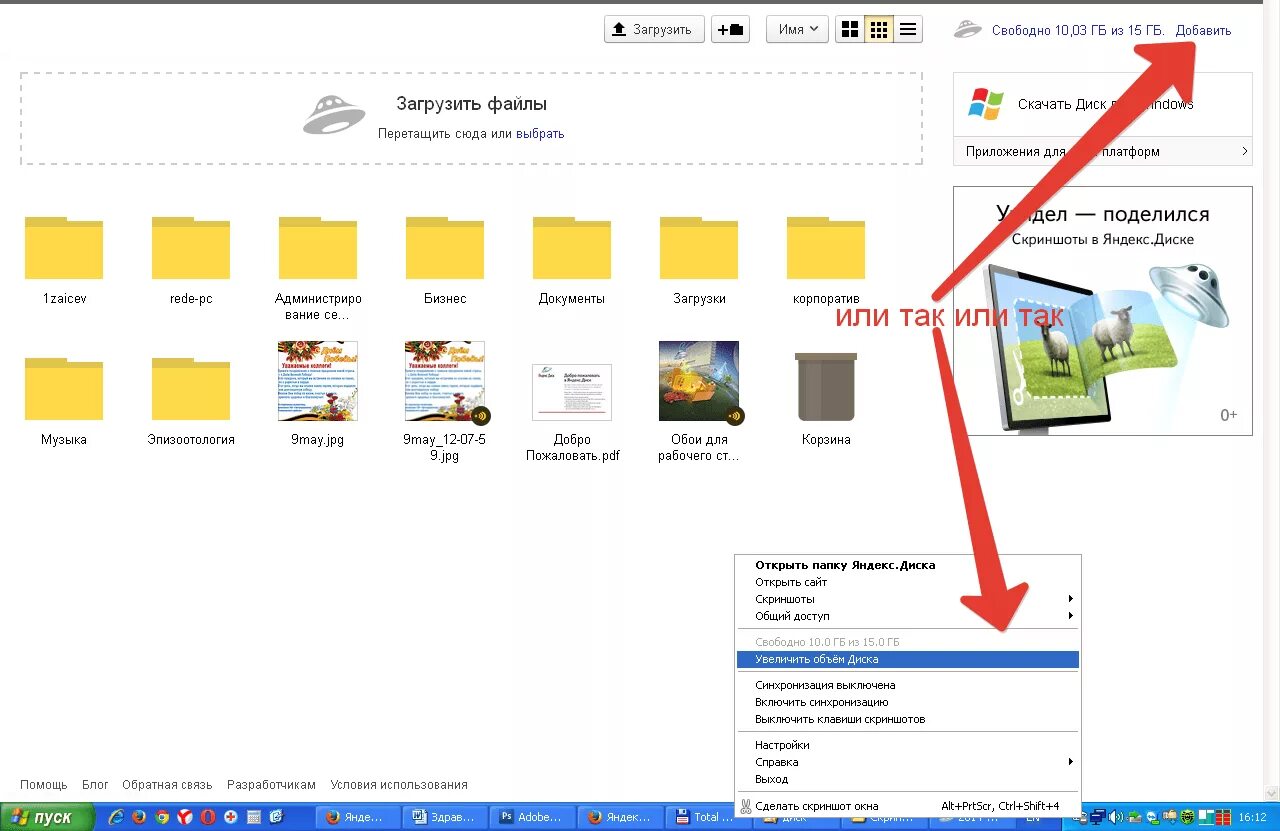Click the new folder button with plus
The image size is (1280, 831).
pos(731,29)
